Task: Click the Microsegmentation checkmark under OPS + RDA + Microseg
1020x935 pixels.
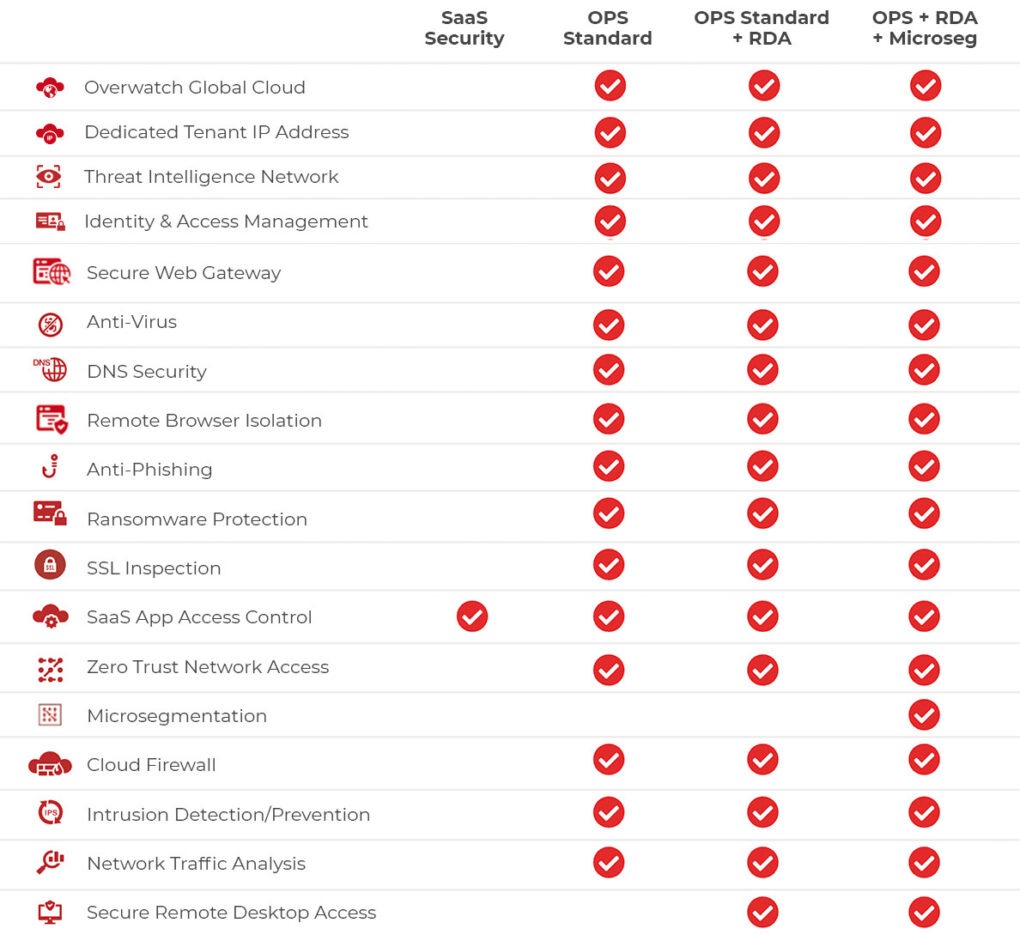Action: click(924, 714)
